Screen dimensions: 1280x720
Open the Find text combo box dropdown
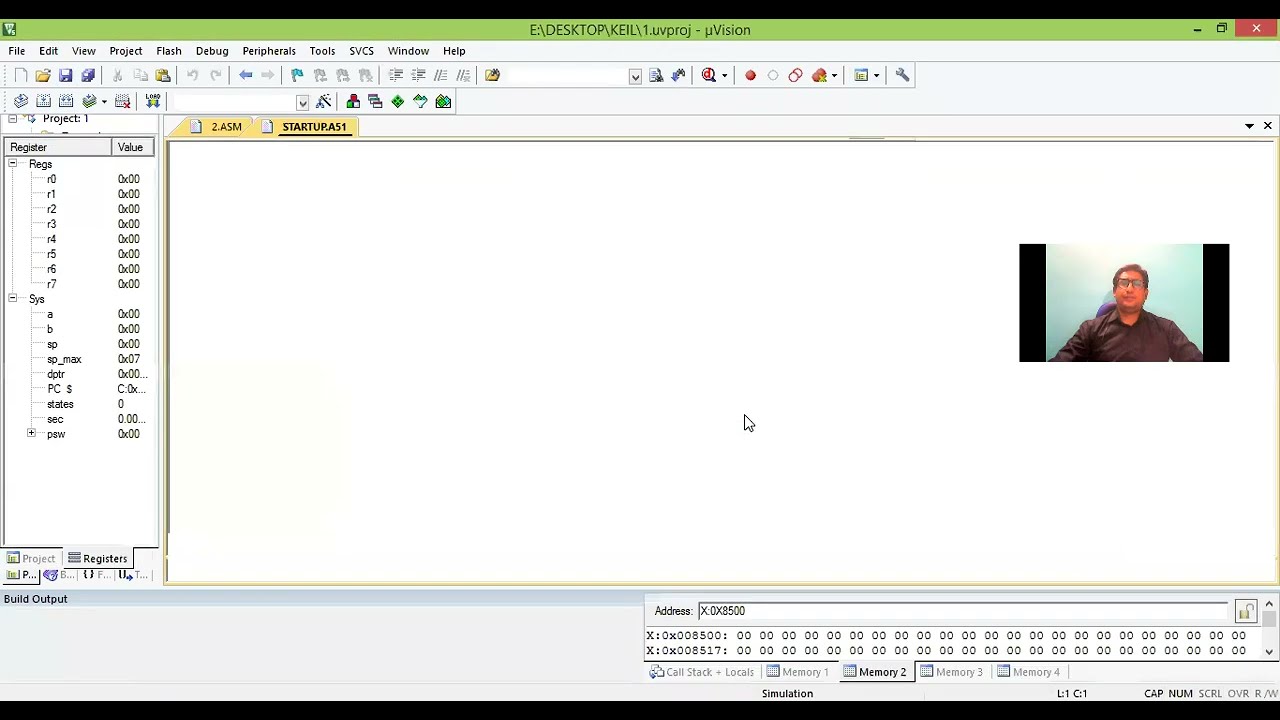pos(635,76)
